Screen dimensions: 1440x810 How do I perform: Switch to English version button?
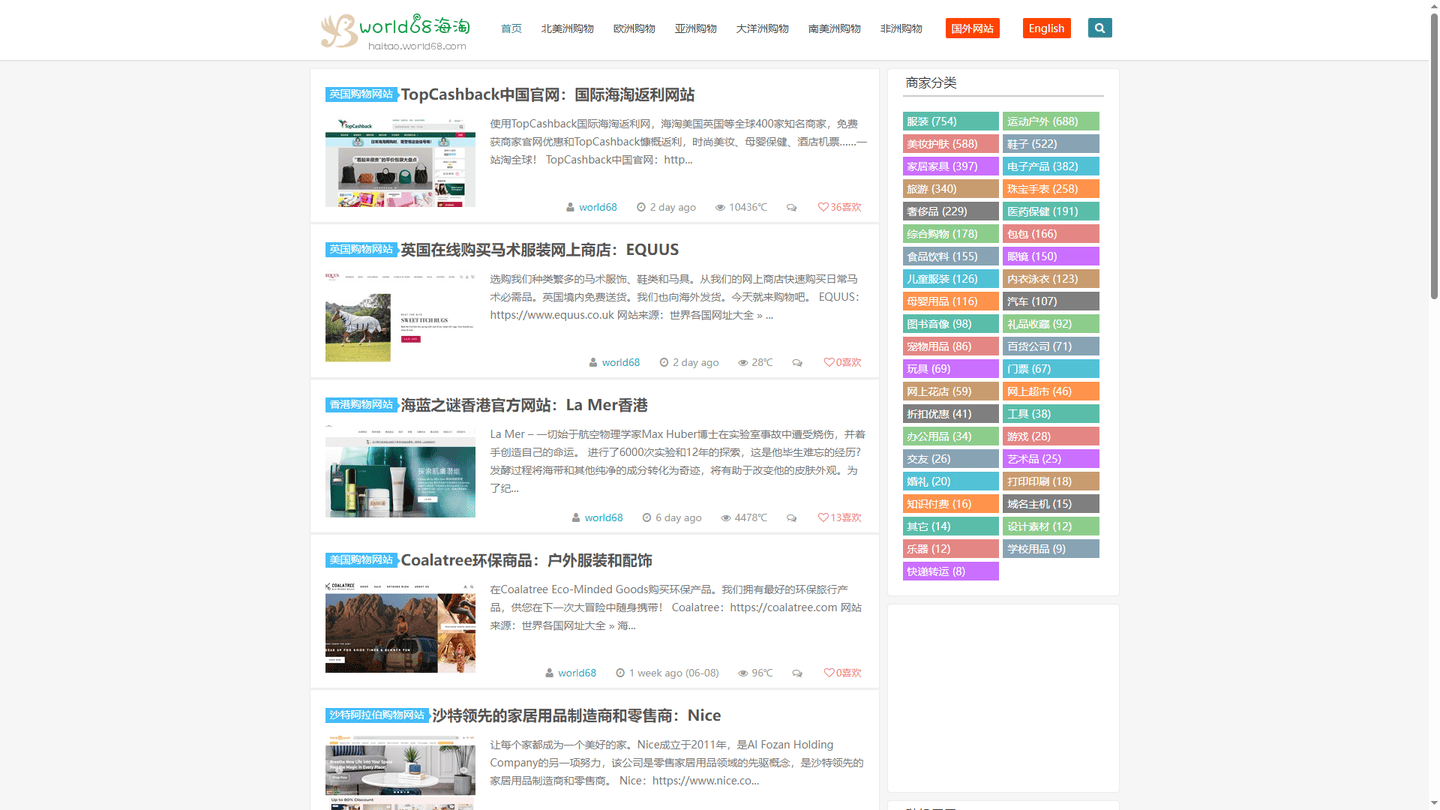(1046, 28)
